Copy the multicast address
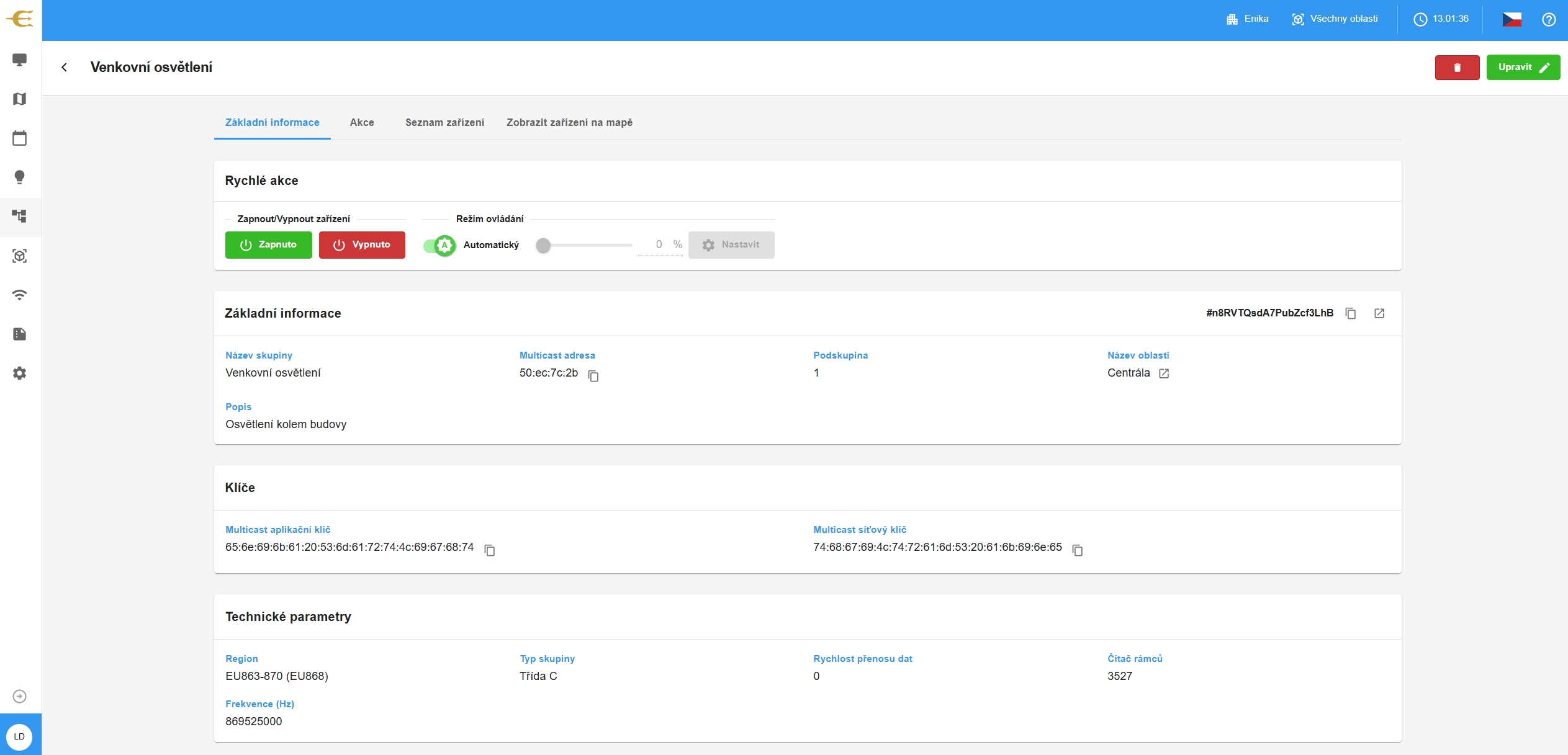 click(593, 376)
